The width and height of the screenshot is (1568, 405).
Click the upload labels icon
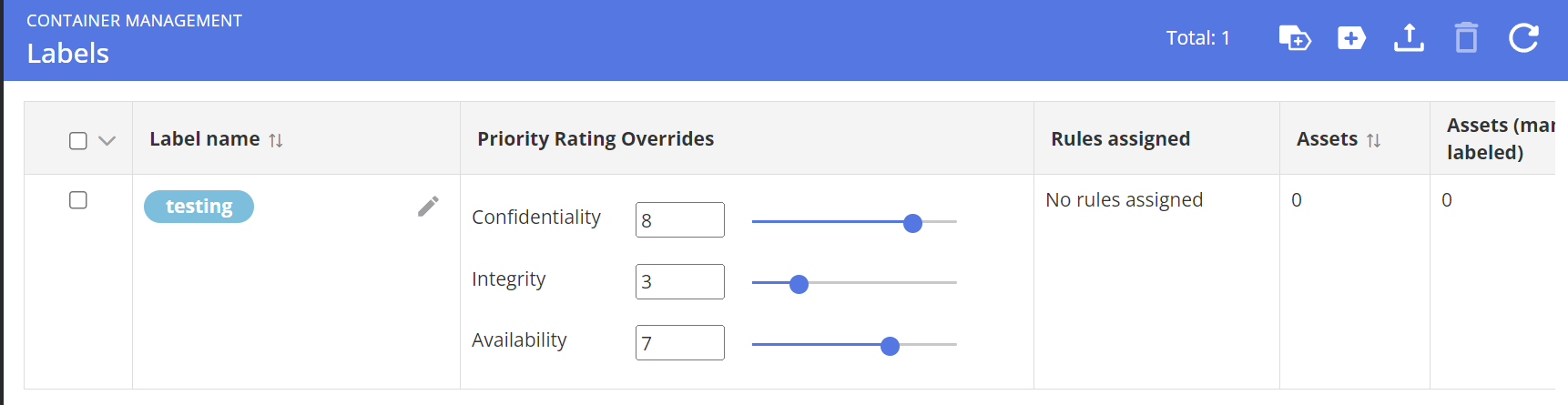1409,38
